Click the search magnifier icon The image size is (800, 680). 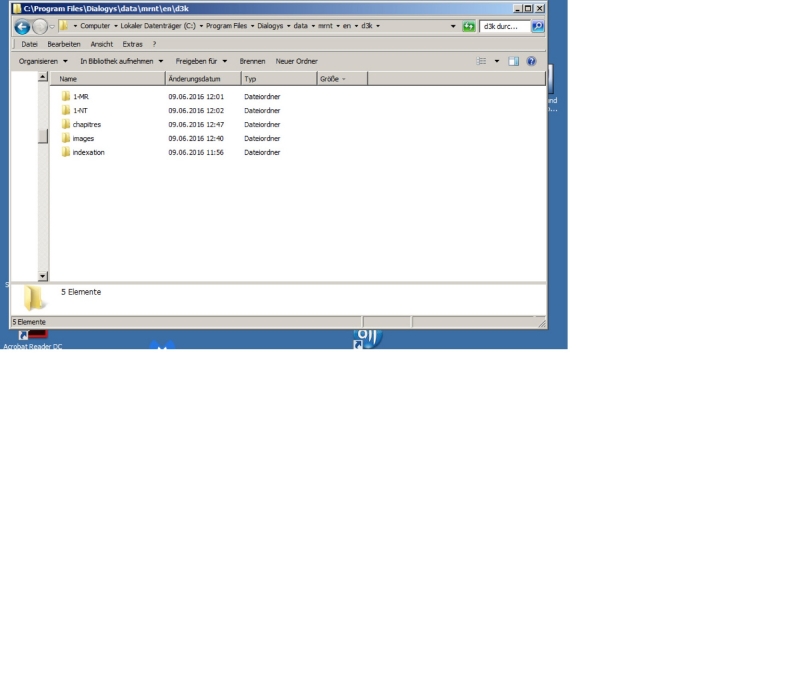[538, 26]
